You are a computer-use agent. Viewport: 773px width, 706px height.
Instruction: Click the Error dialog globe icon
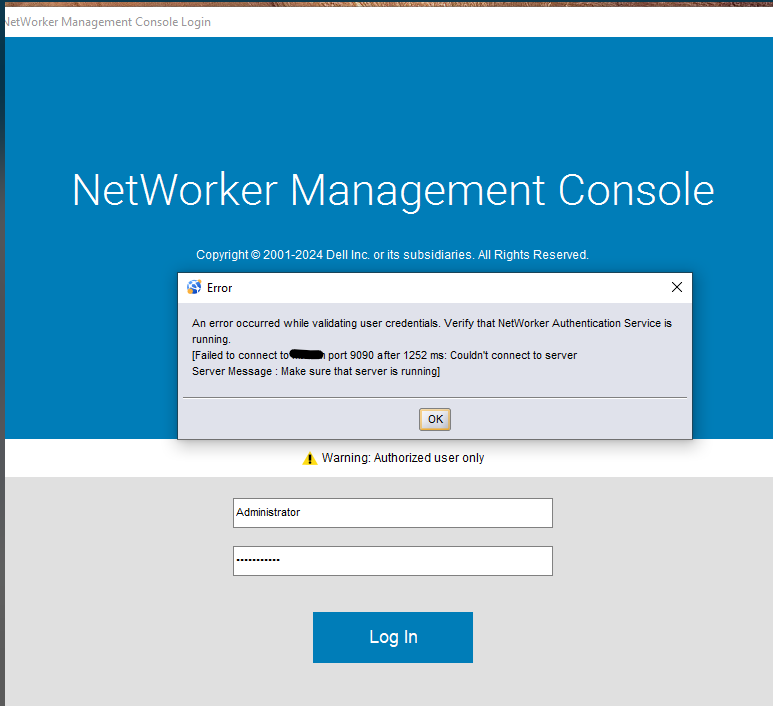(x=194, y=287)
